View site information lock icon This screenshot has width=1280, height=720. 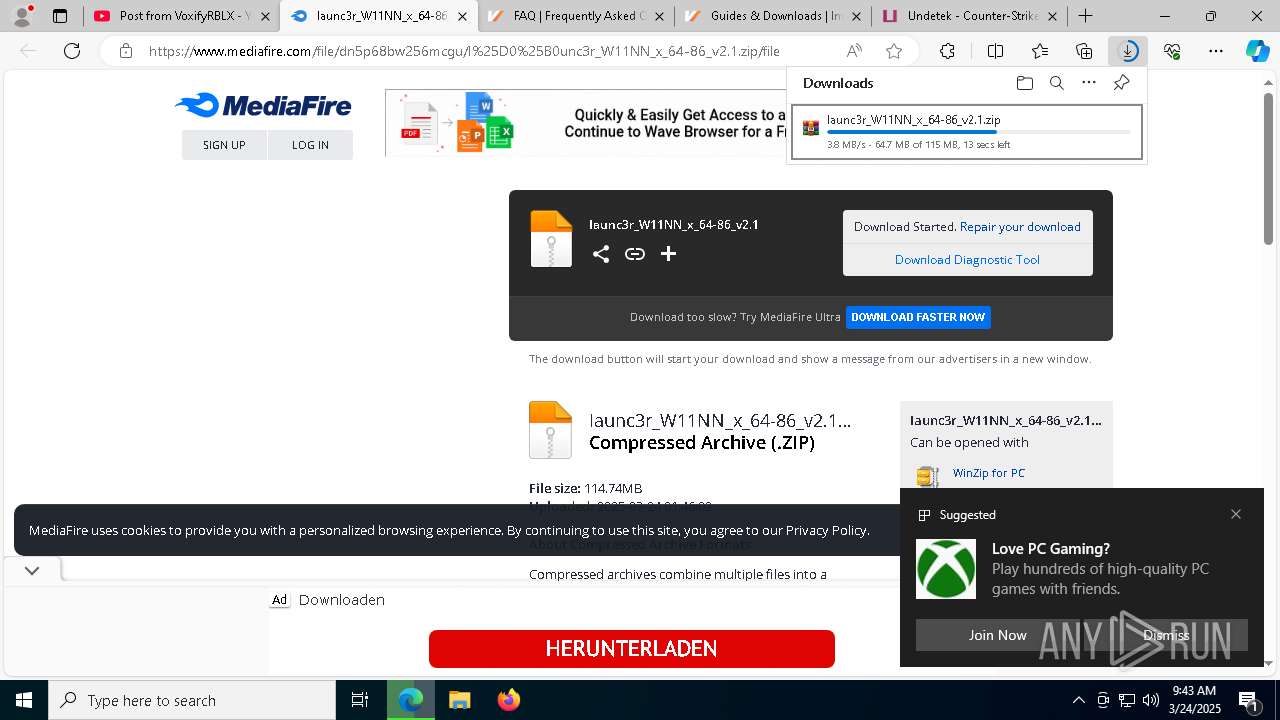point(125,51)
